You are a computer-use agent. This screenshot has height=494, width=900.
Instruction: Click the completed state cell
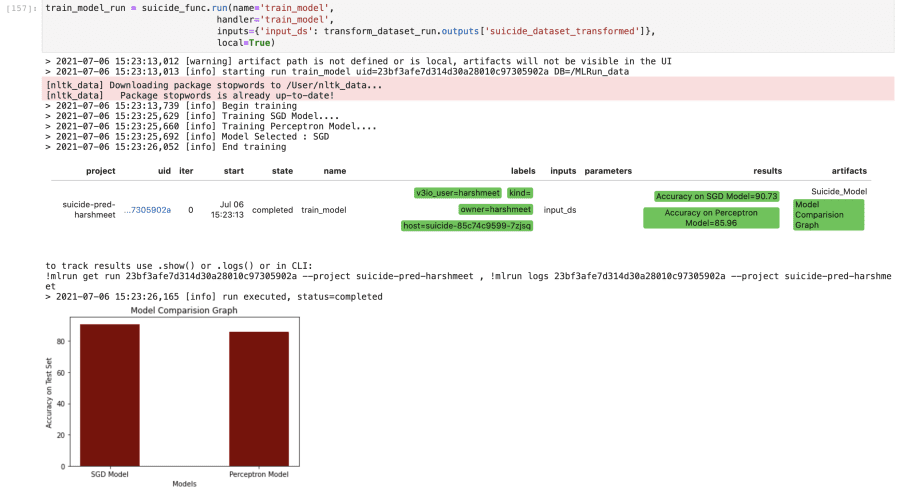(x=272, y=210)
